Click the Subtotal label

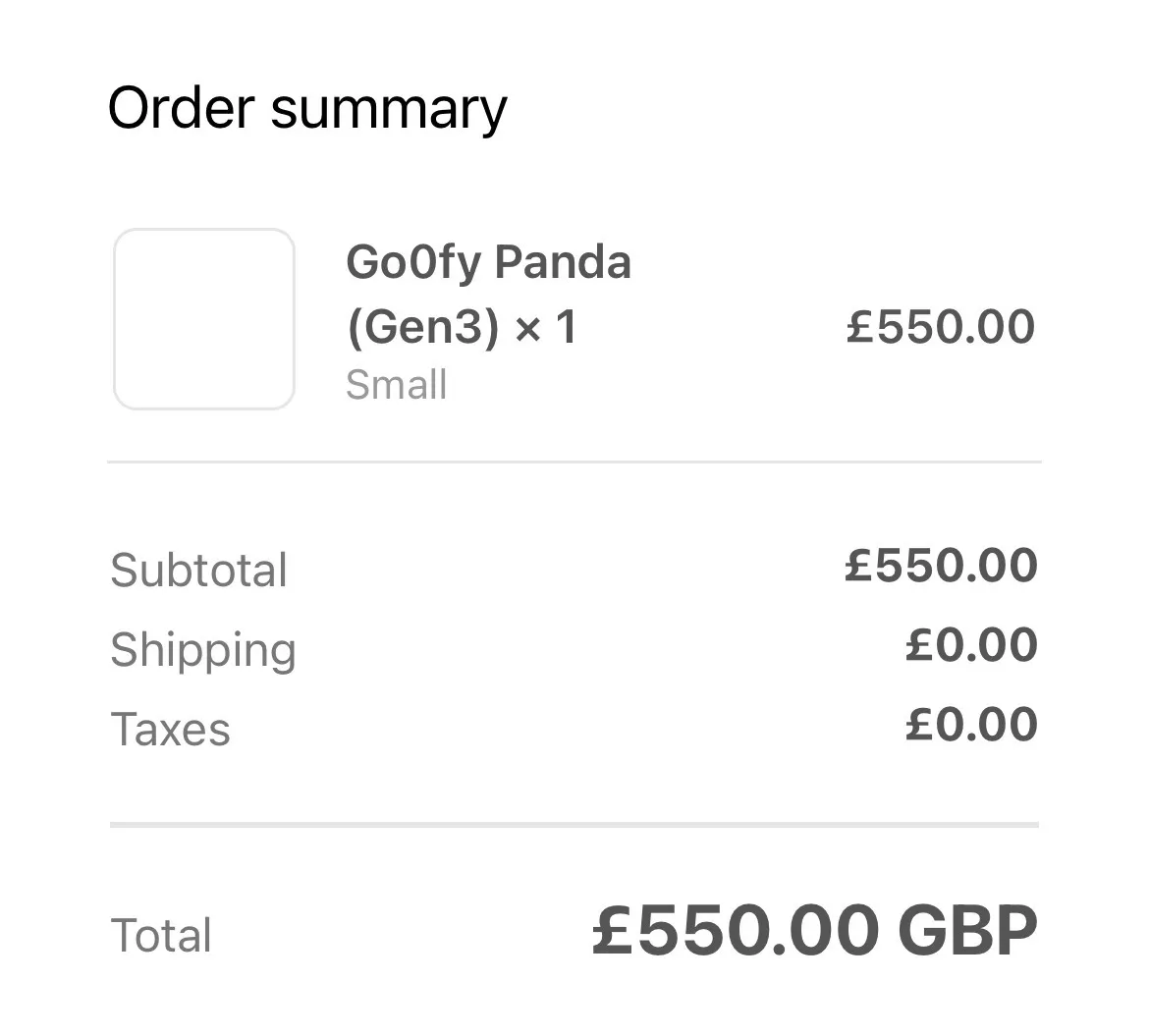click(198, 570)
